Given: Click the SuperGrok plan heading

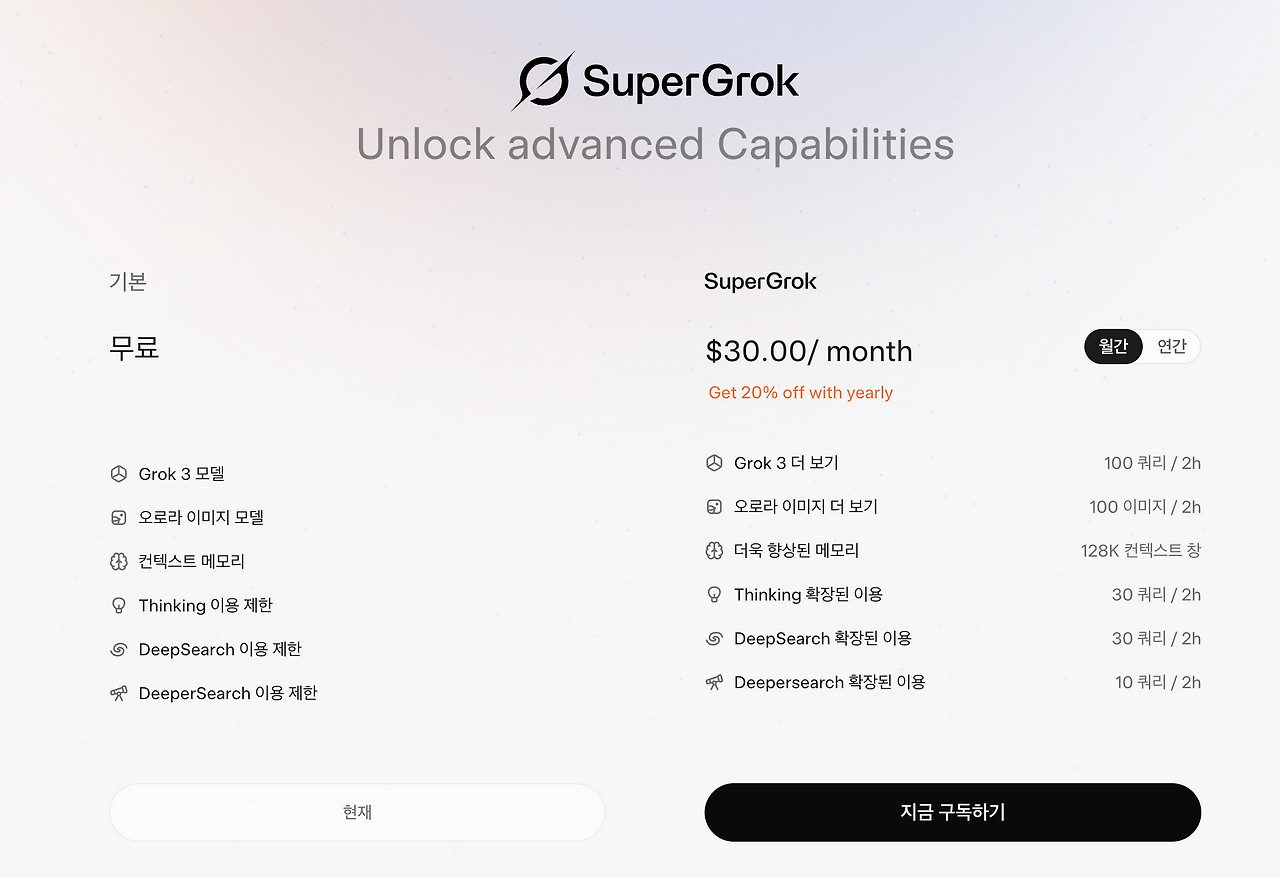Looking at the screenshot, I should click(760, 281).
